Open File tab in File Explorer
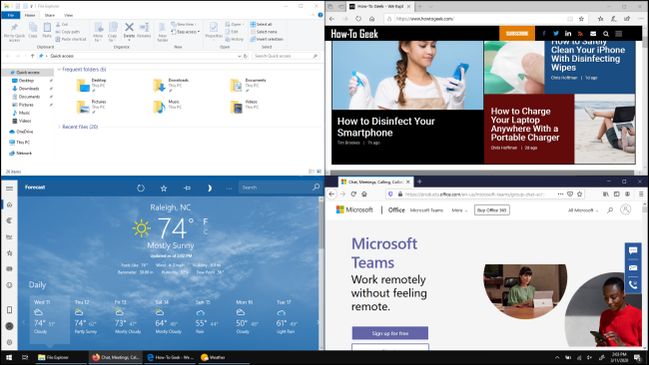Image resolution: width=649 pixels, height=365 pixels. (x=11, y=15)
